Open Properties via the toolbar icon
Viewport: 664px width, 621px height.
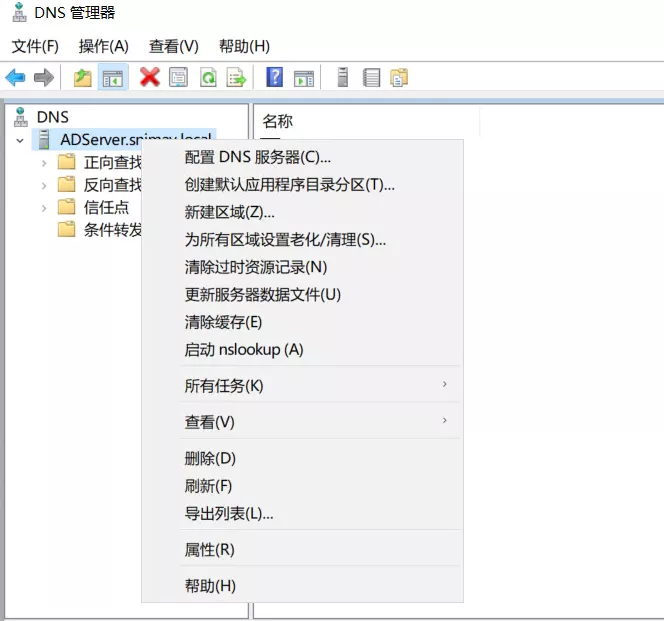coord(178,78)
